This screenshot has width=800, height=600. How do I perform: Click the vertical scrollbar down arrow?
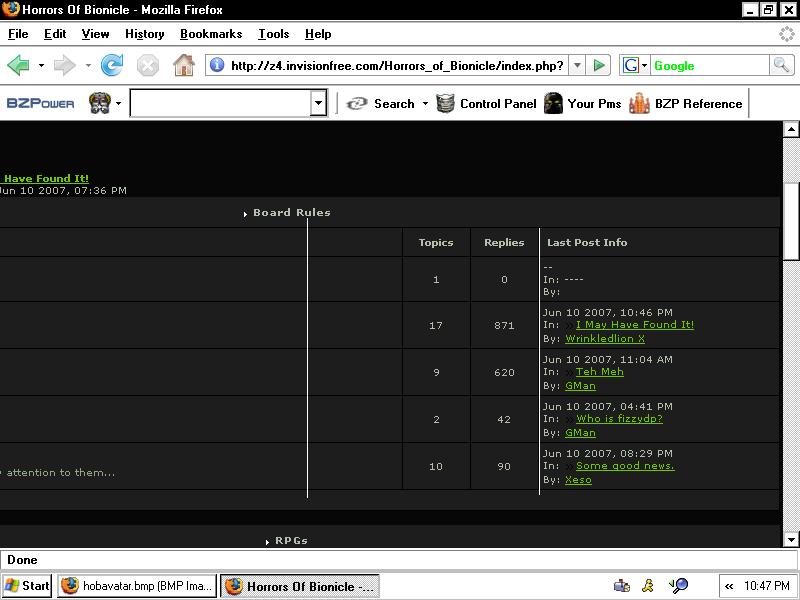click(791, 539)
